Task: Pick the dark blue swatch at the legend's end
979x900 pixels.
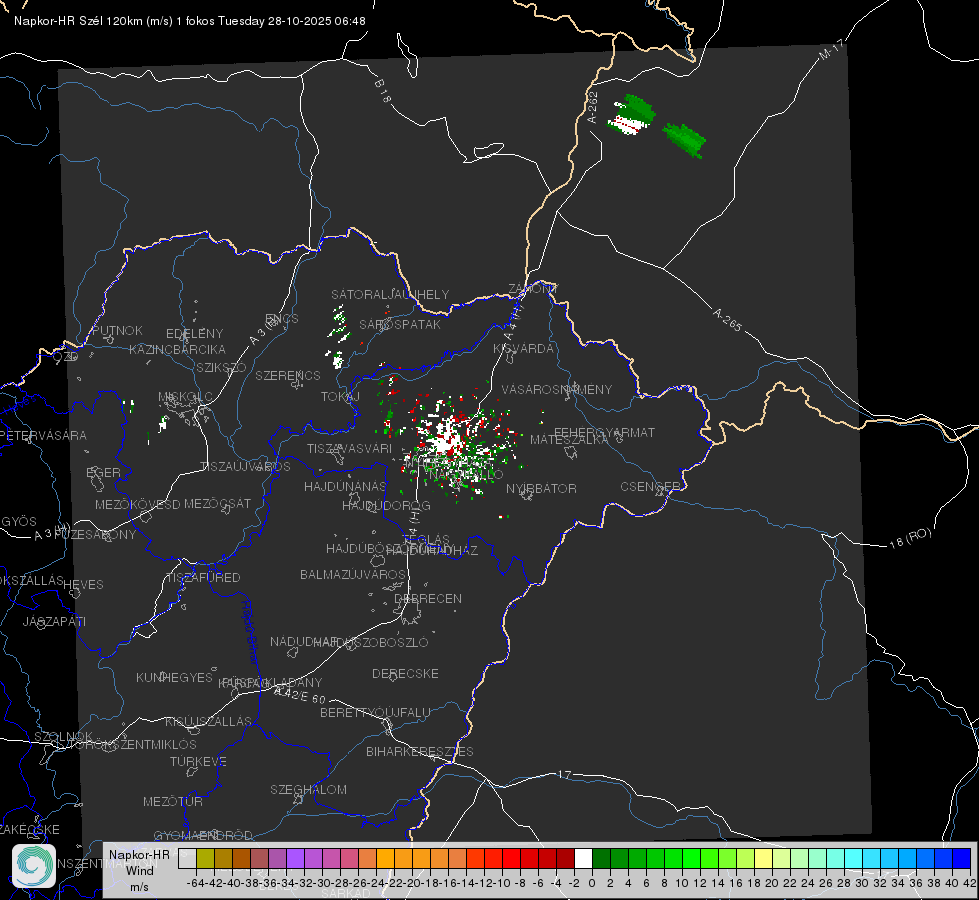Action: coord(962,859)
